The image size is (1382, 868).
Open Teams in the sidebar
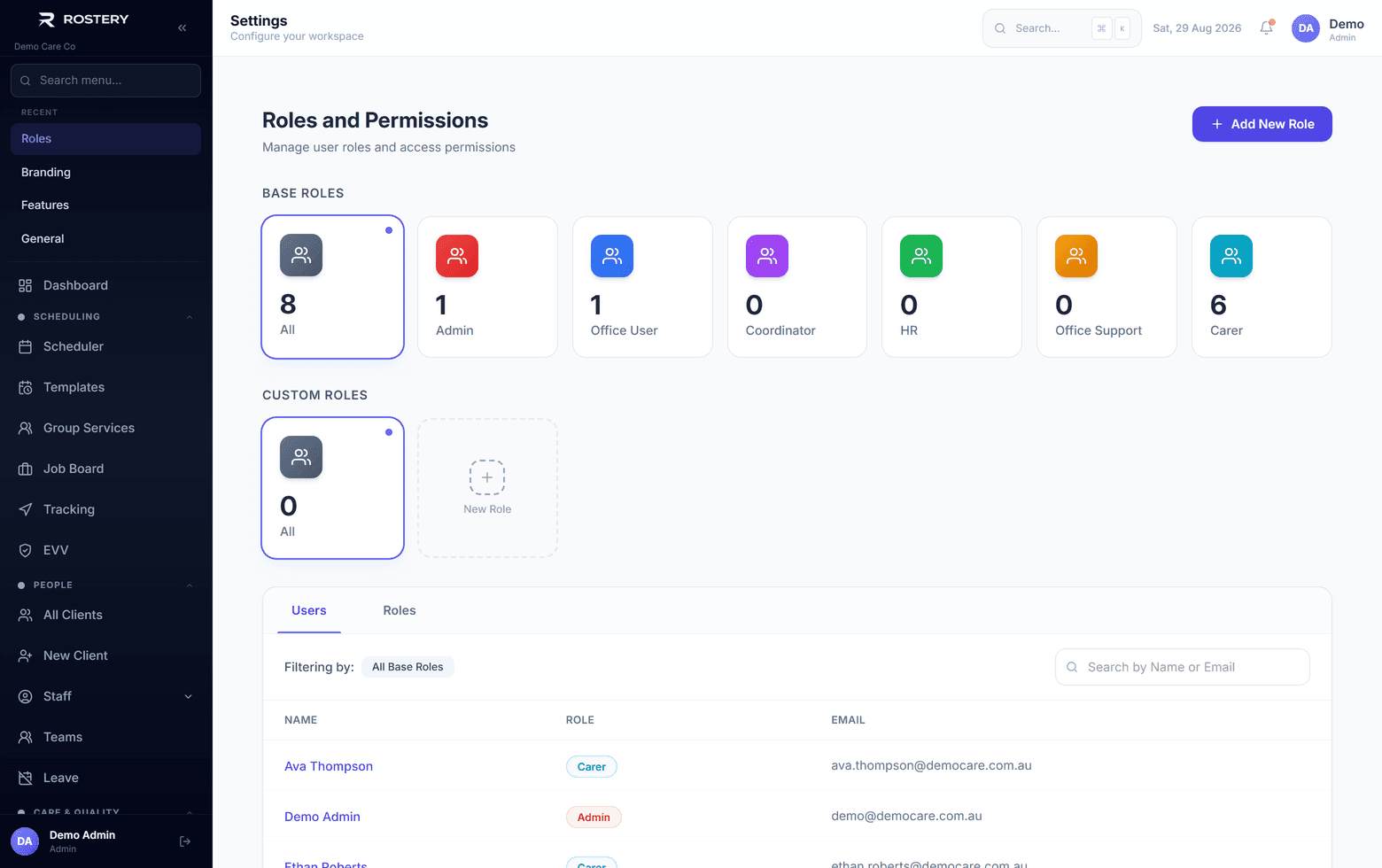click(x=106, y=737)
